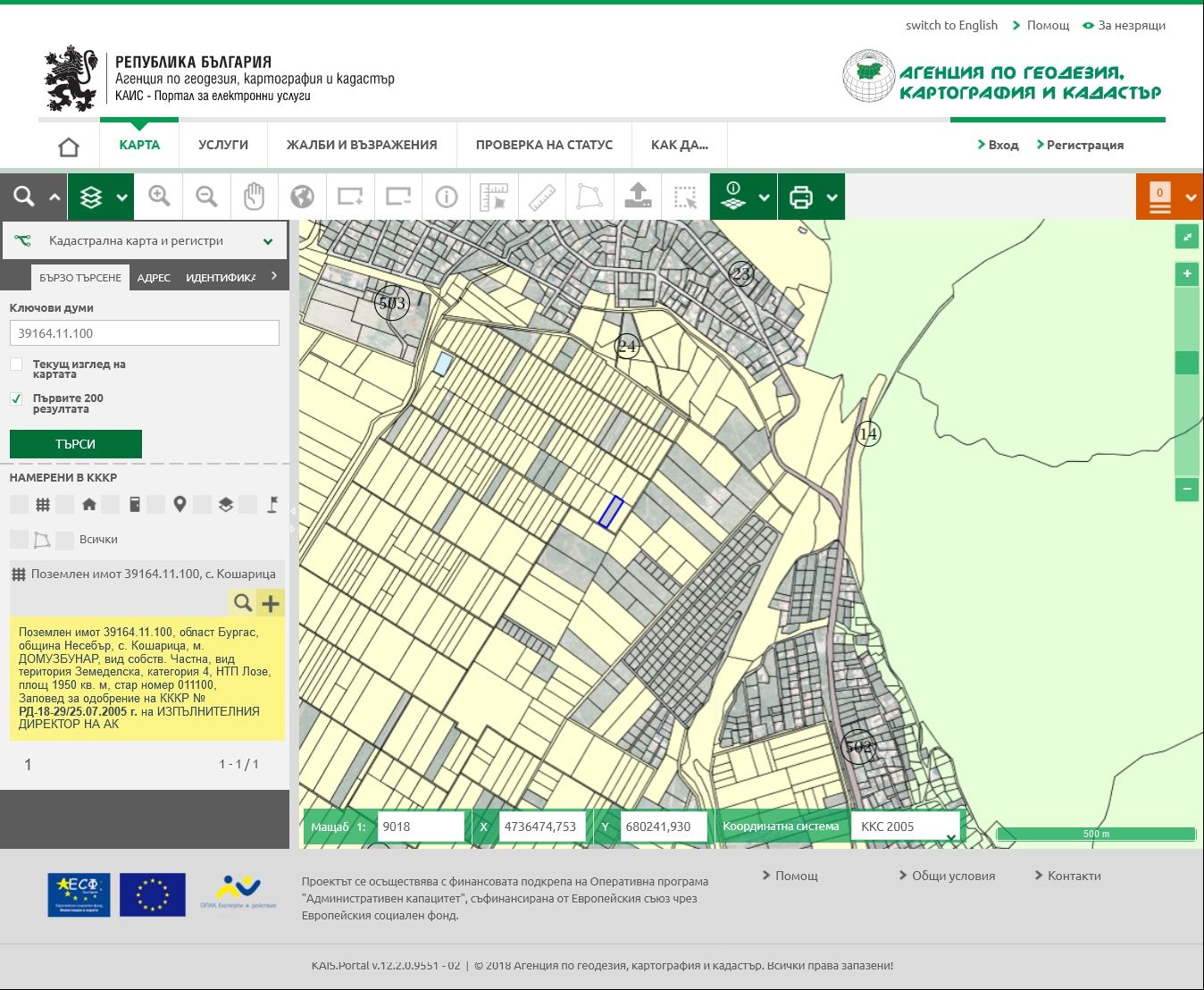
Task: Open the УСЛУГИ menu
Action: click(223, 145)
